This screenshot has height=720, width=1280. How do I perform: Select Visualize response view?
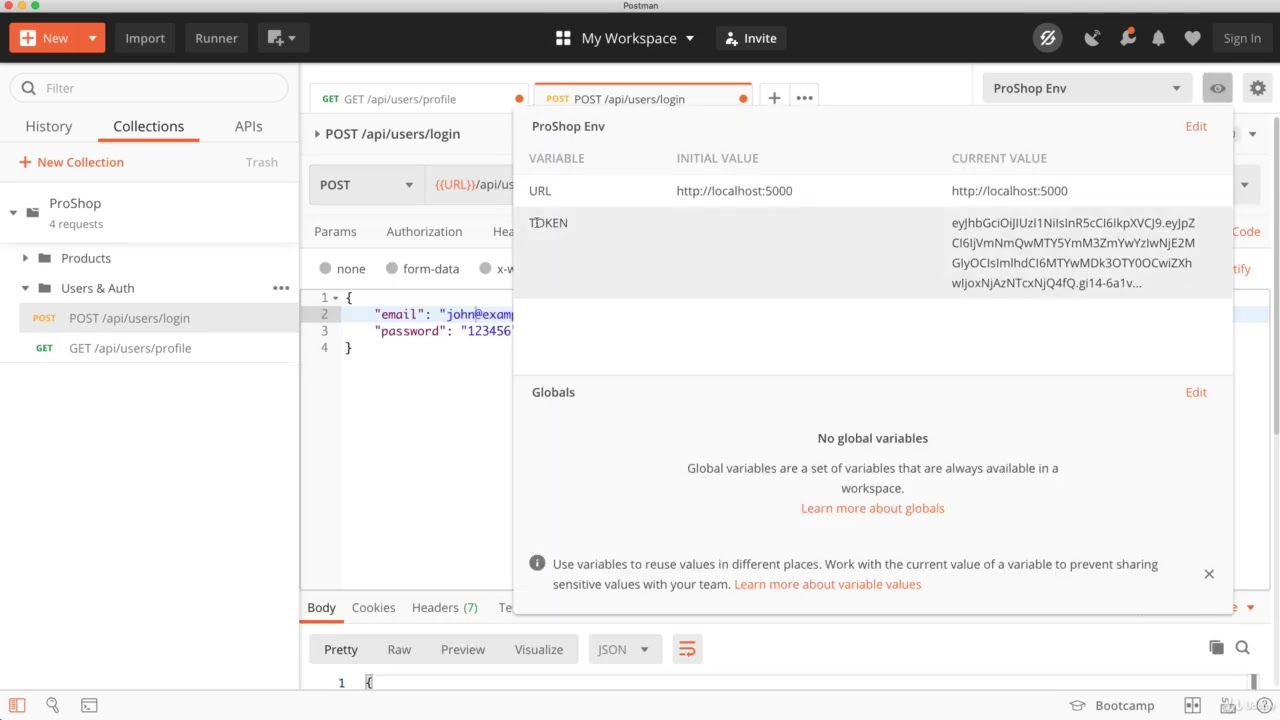click(538, 650)
